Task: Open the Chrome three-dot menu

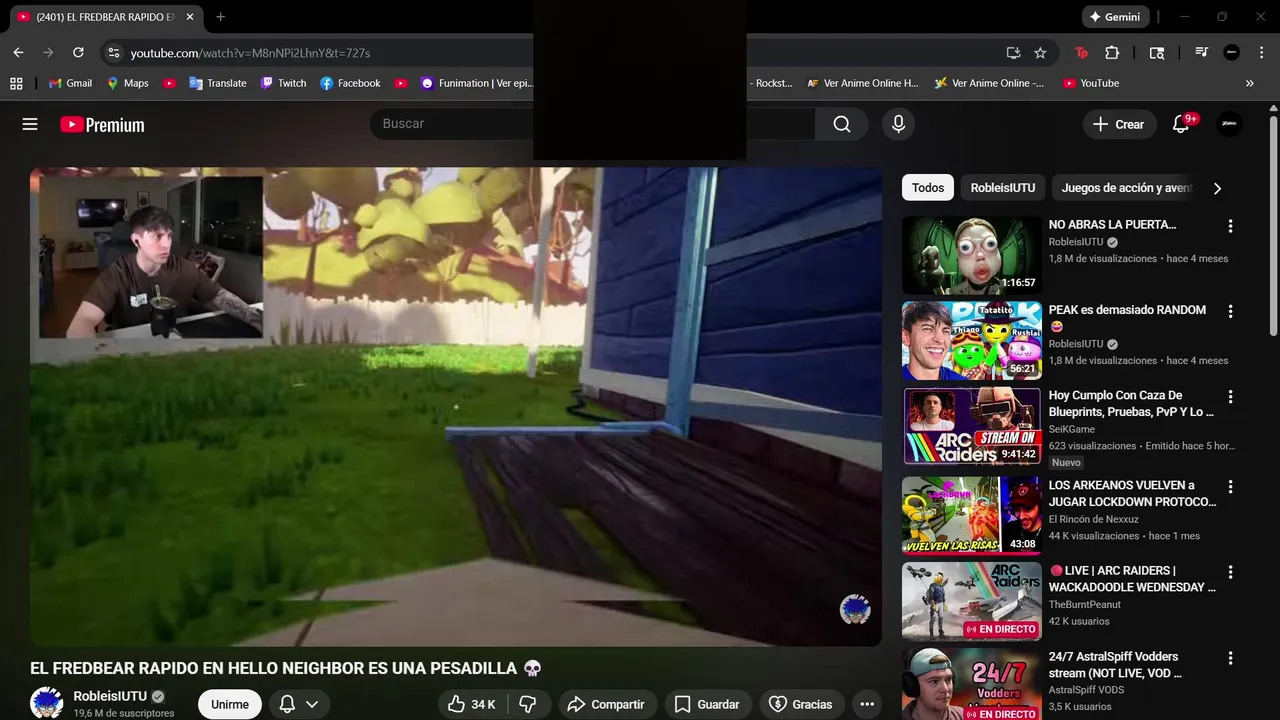Action: click(x=1260, y=52)
